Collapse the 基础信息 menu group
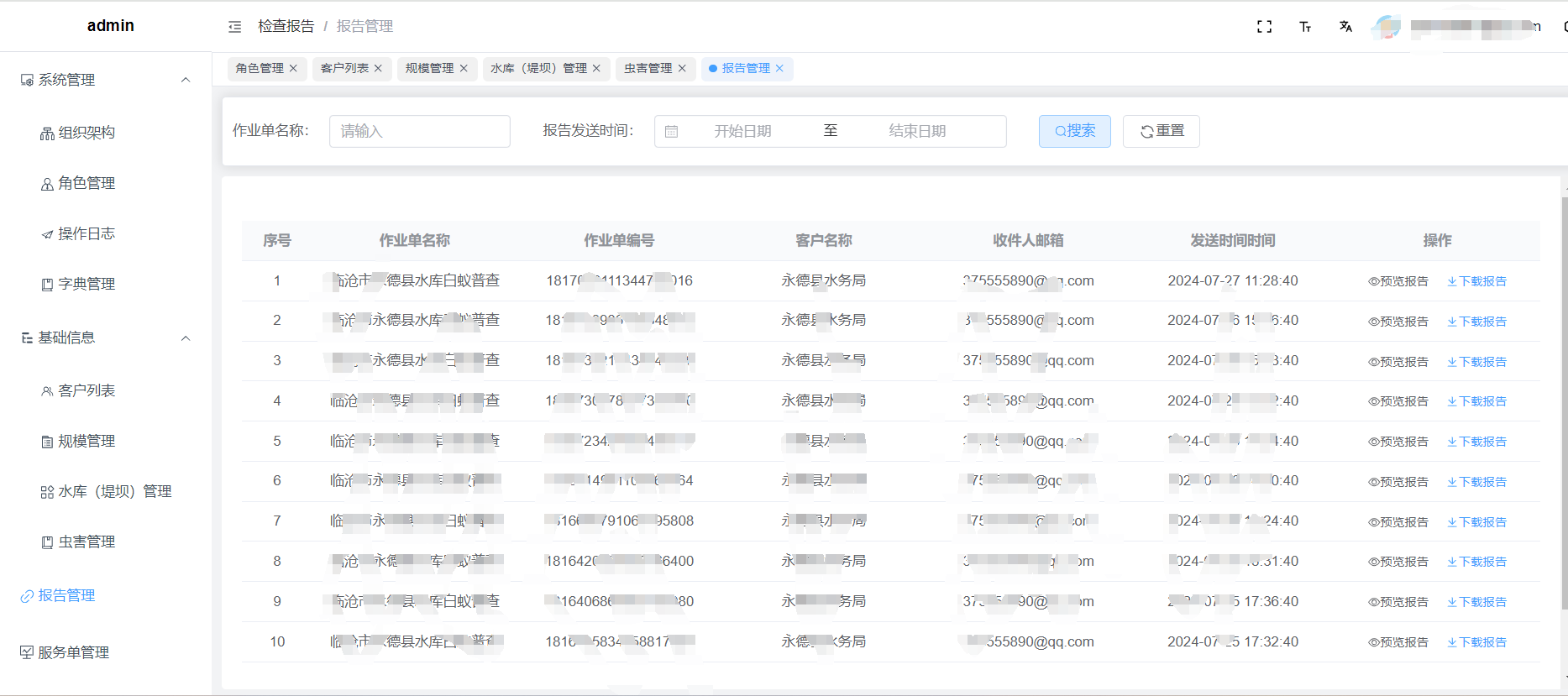Viewport: 1568px width, 696px height. [186, 338]
